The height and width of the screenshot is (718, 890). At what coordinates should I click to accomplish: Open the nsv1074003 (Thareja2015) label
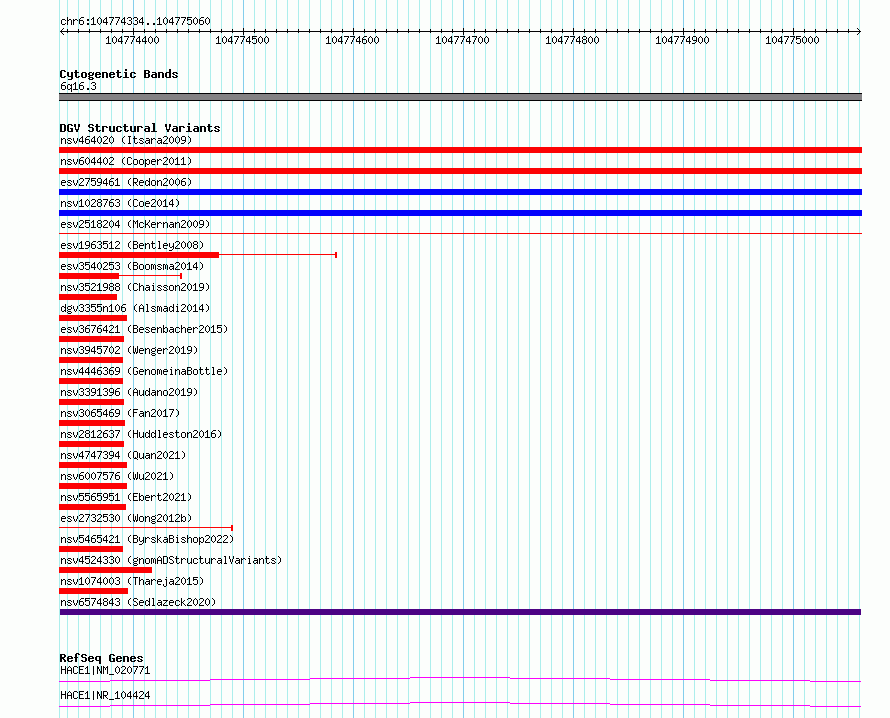pos(132,581)
